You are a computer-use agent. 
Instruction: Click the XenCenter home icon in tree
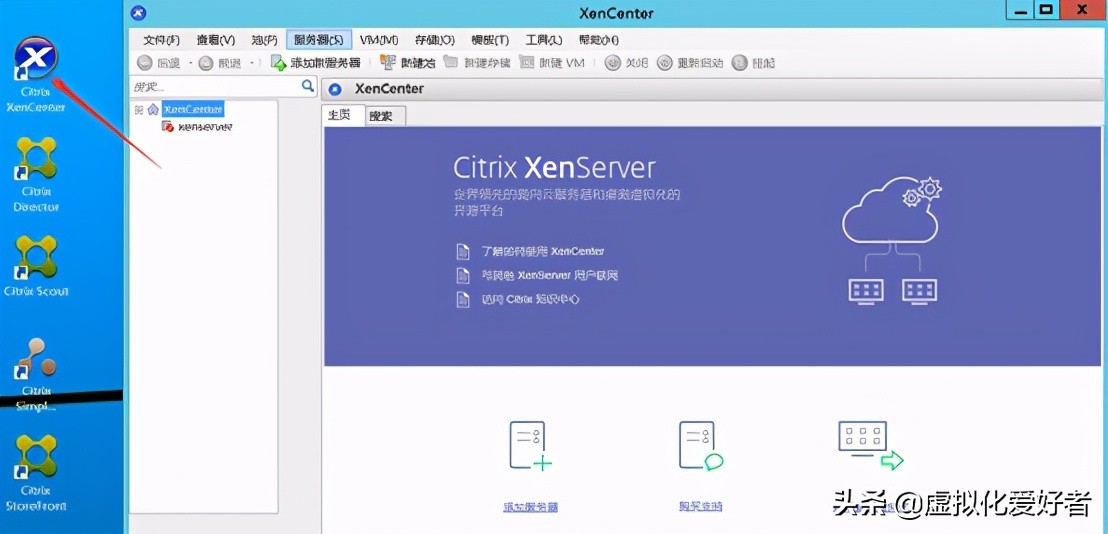[153, 109]
